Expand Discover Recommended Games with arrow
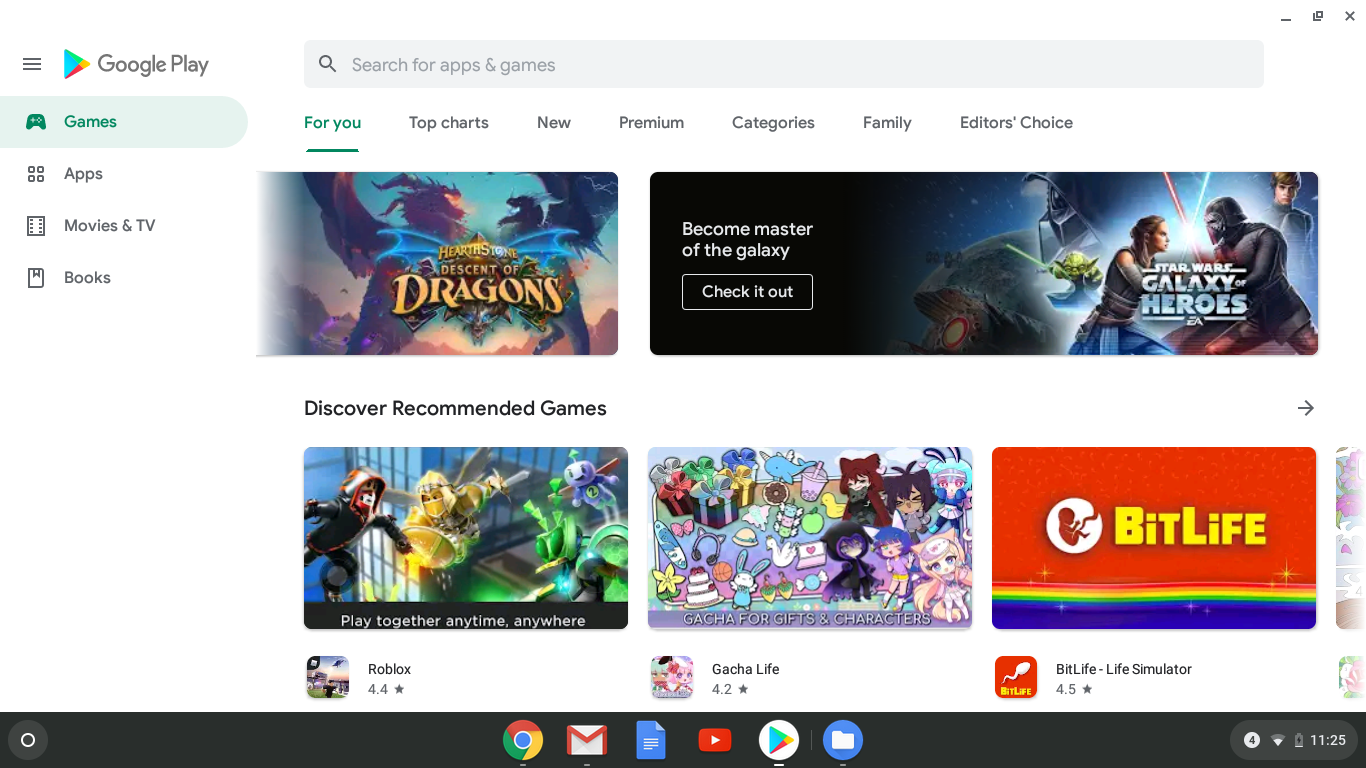This screenshot has height=768, width=1366. click(x=1305, y=408)
